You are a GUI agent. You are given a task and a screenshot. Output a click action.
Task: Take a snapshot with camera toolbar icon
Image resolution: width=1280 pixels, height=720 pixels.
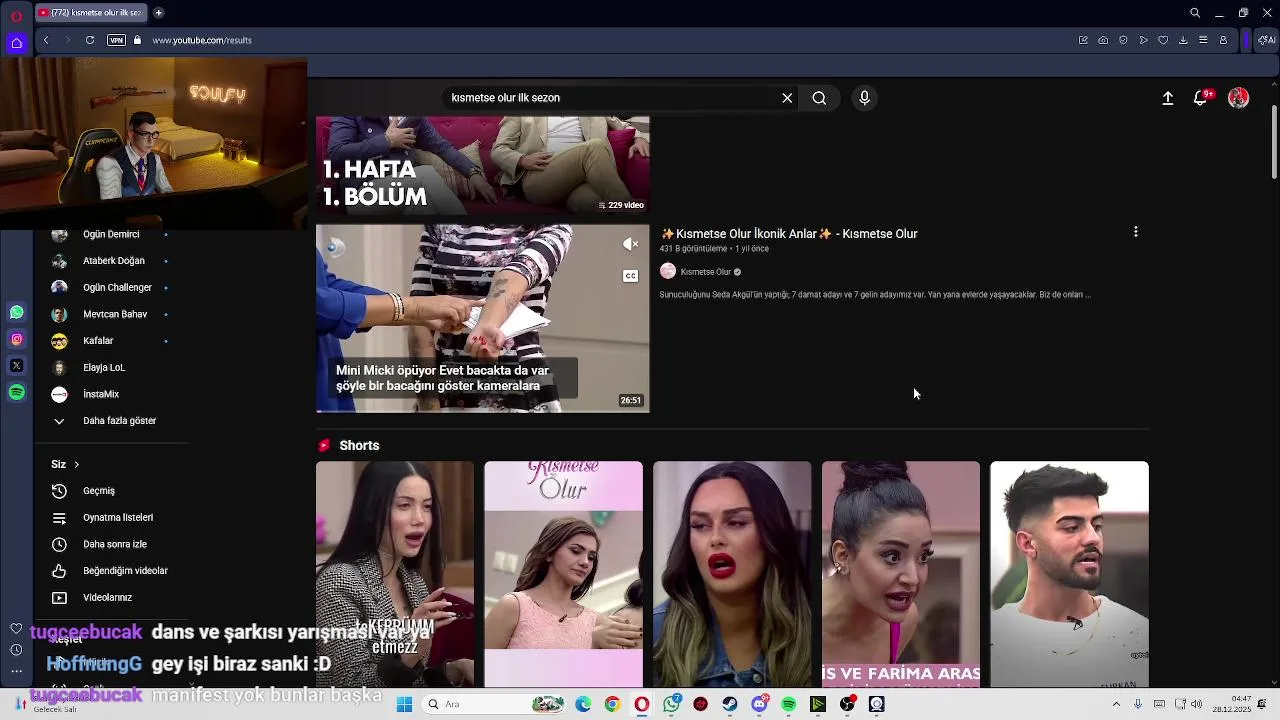1103,40
